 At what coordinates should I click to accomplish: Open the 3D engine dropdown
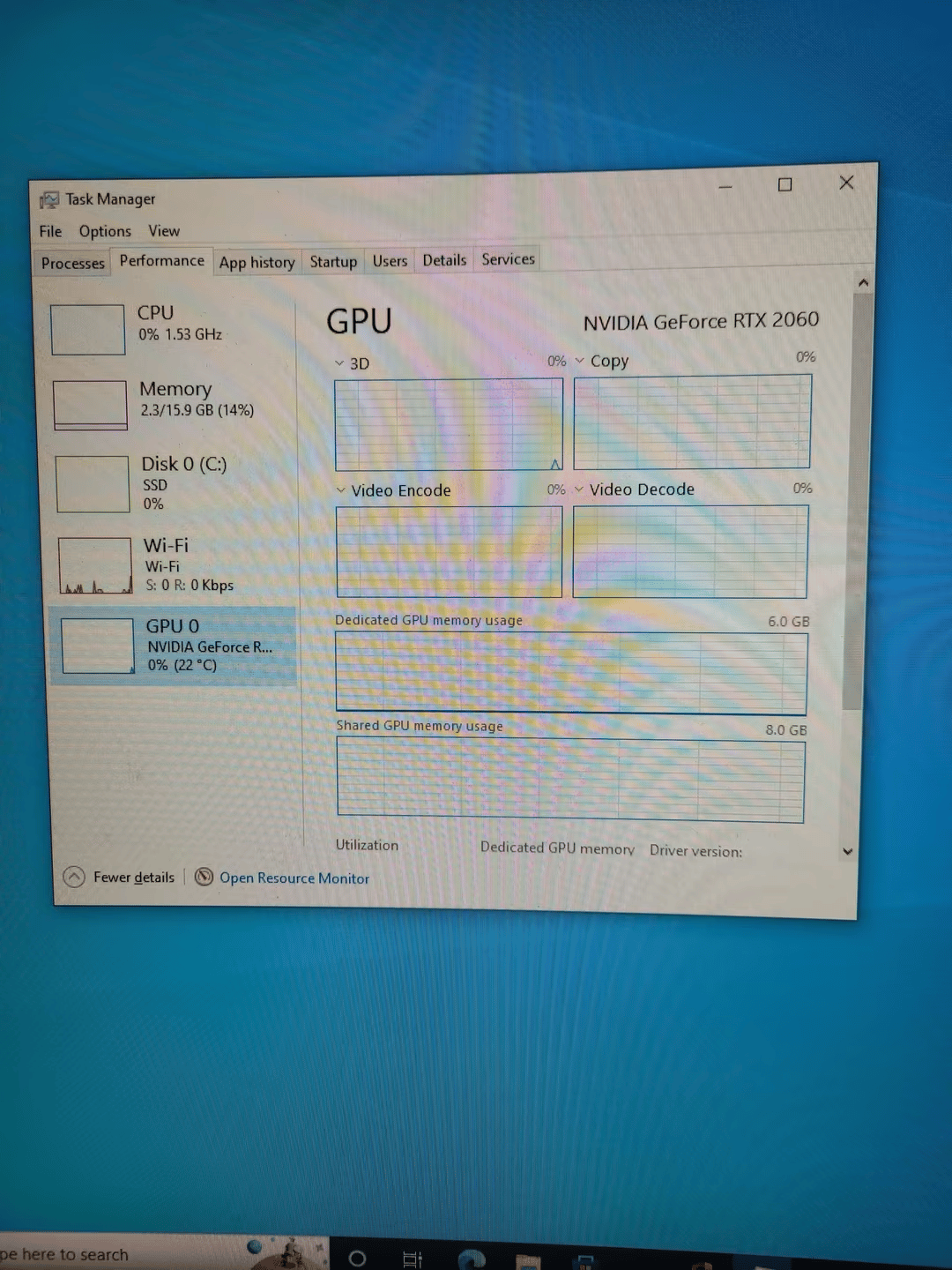point(339,363)
